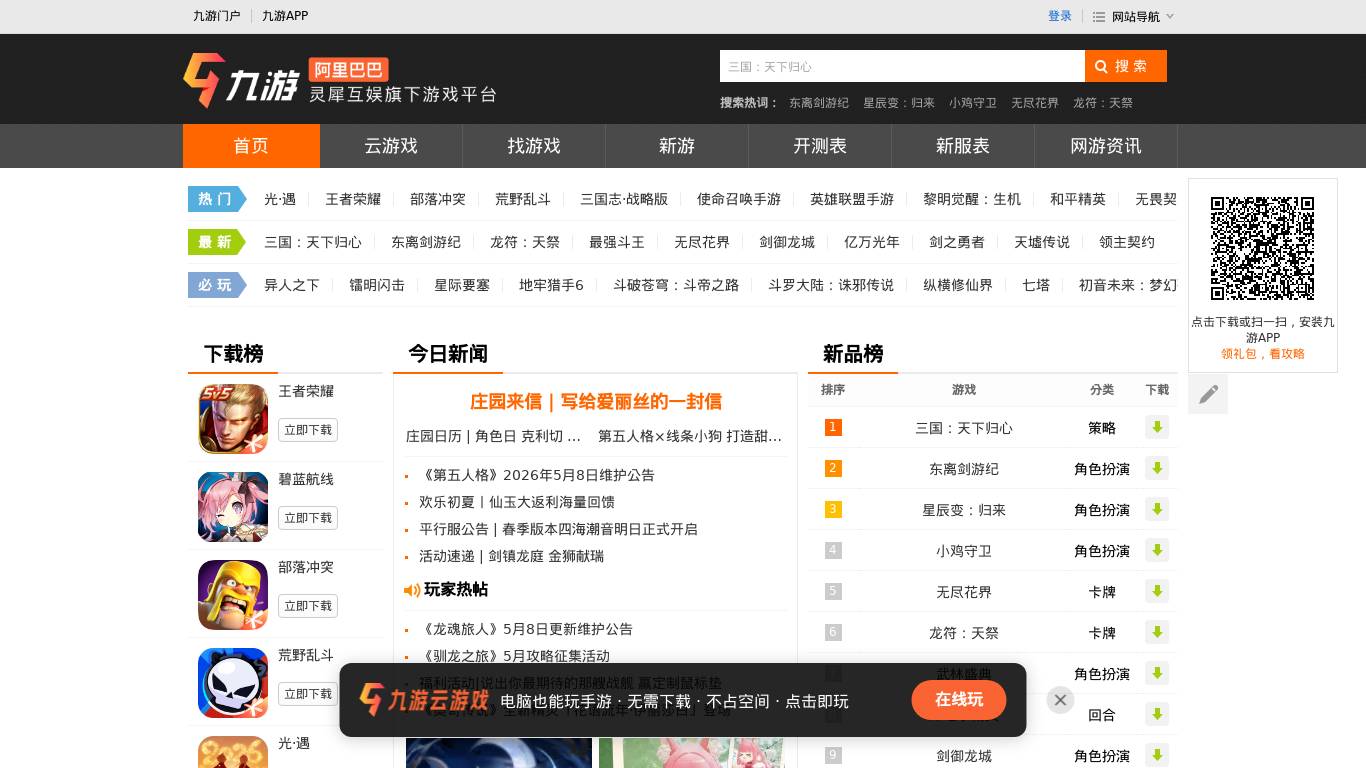Download arrow for 武林盛典 row
1366x768 pixels.
click(1157, 673)
